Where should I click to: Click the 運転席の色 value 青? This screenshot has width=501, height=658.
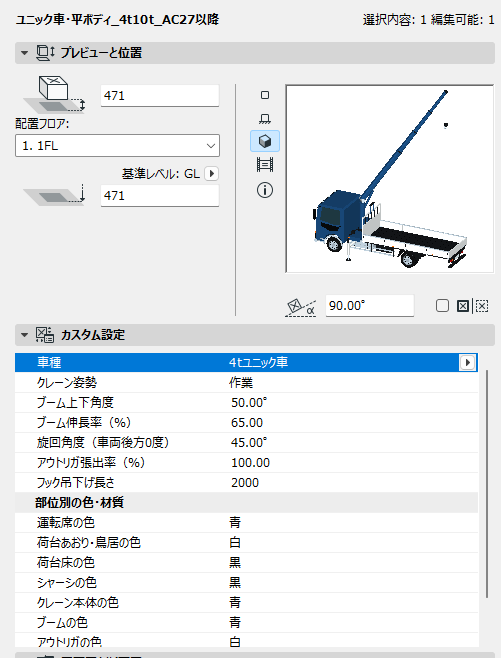pyautogui.click(x=235, y=522)
